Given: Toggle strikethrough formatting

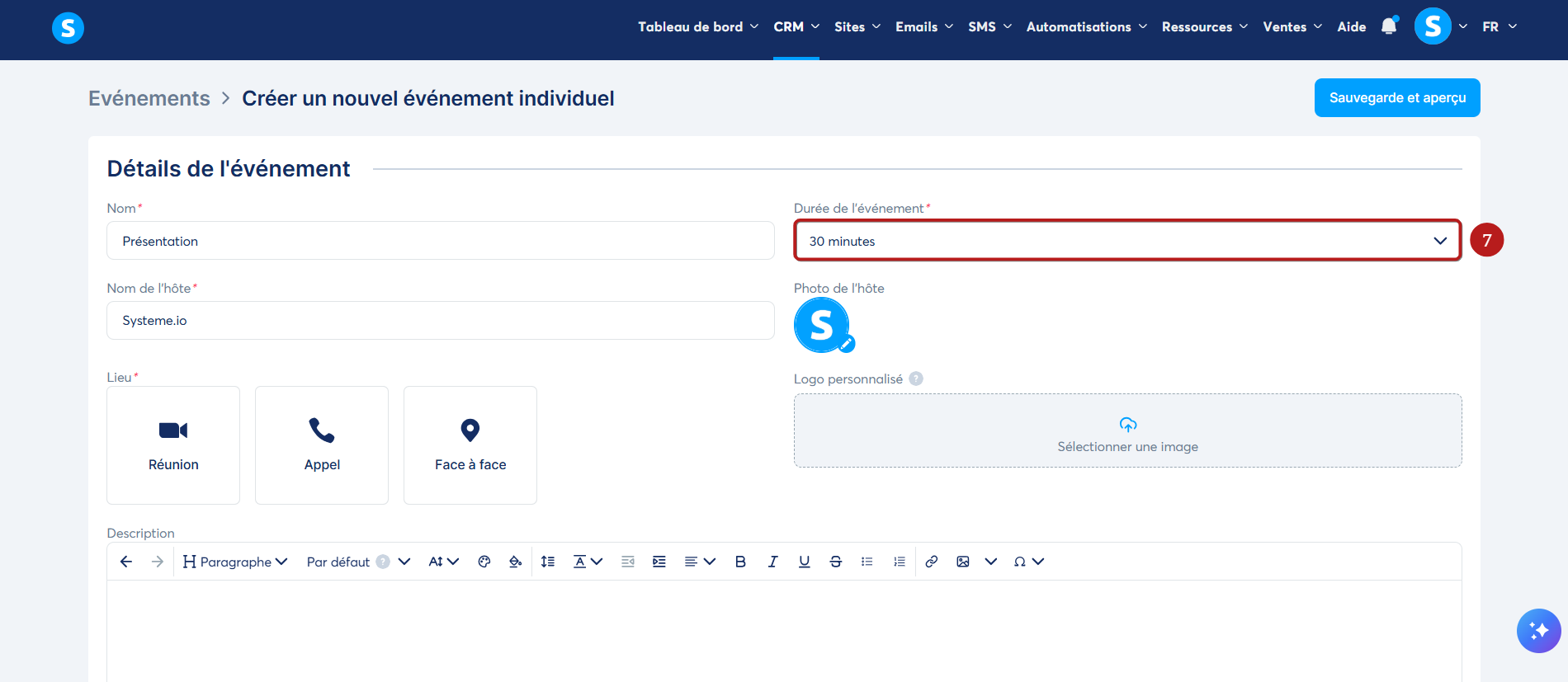Looking at the screenshot, I should 835,562.
